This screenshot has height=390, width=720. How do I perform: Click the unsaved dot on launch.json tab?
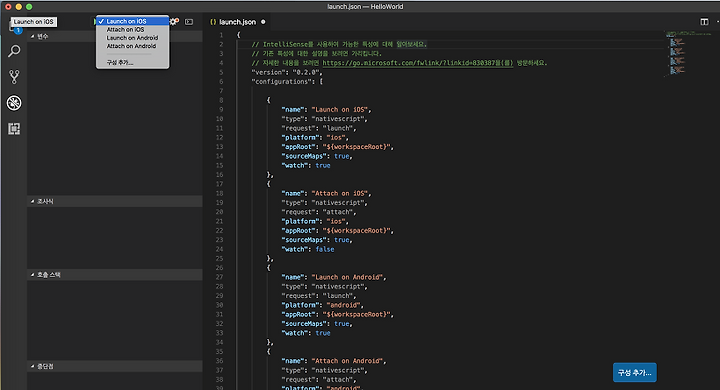(263, 22)
